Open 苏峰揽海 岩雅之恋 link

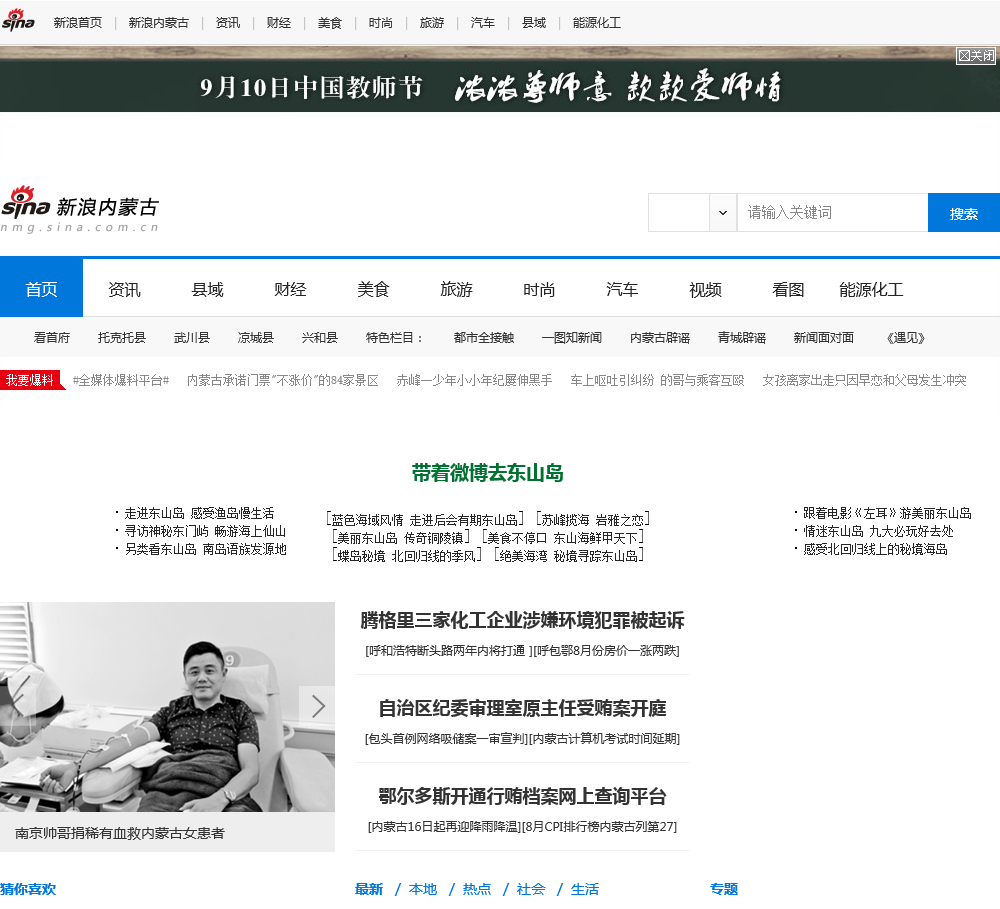coord(592,519)
